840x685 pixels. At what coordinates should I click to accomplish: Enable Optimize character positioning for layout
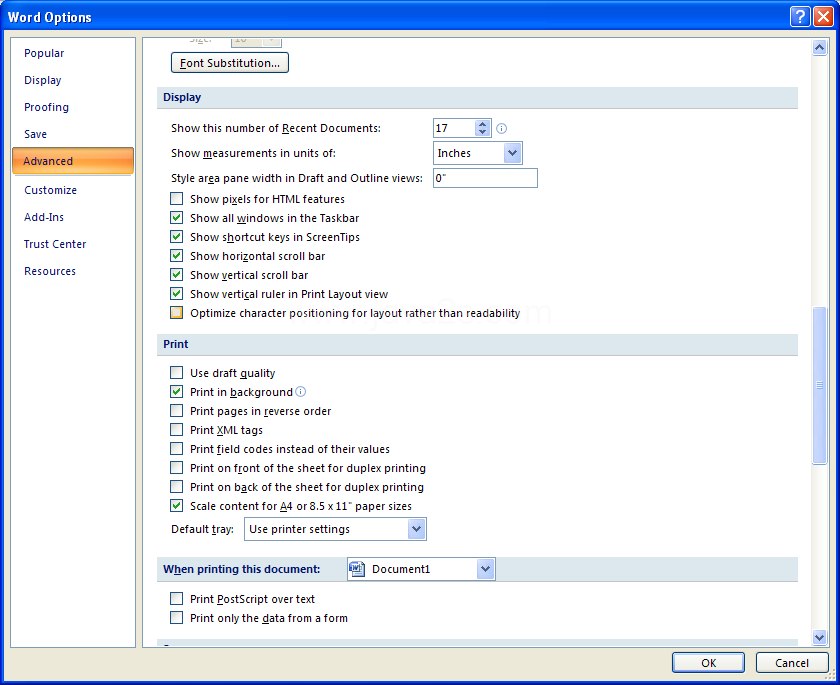point(176,313)
